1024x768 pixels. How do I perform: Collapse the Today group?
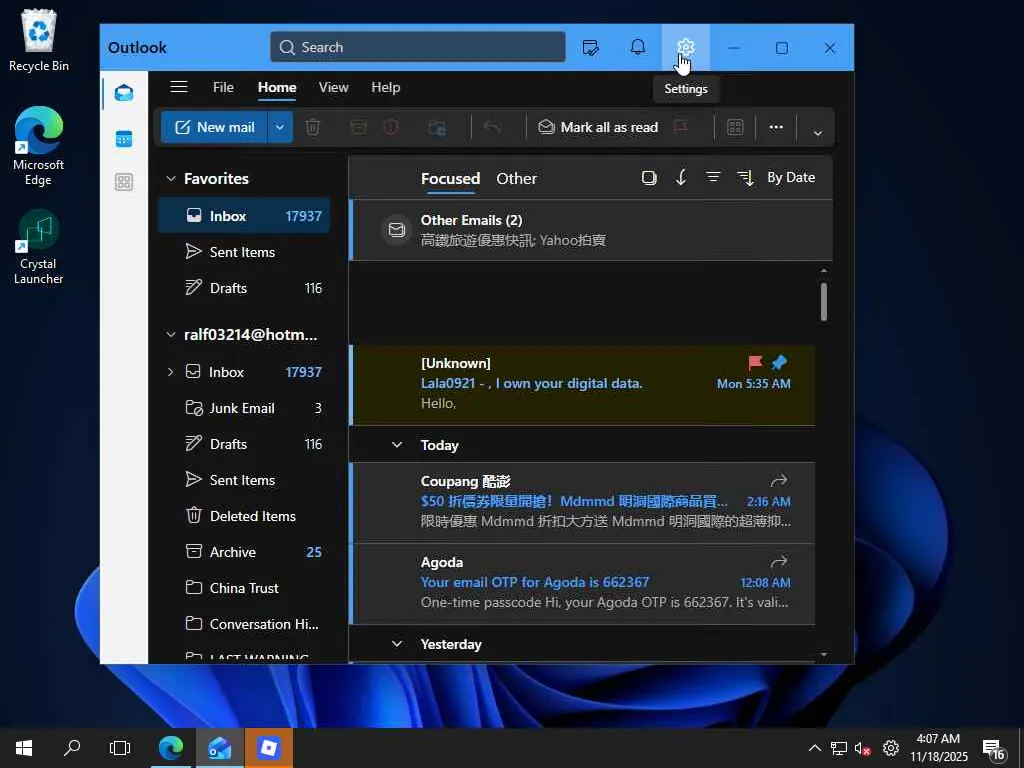(x=396, y=445)
